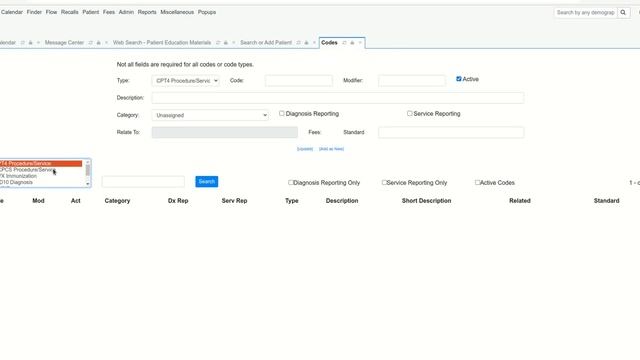Click the Relate To field
Viewport: 640px width, 360px height.
click(x=225, y=132)
